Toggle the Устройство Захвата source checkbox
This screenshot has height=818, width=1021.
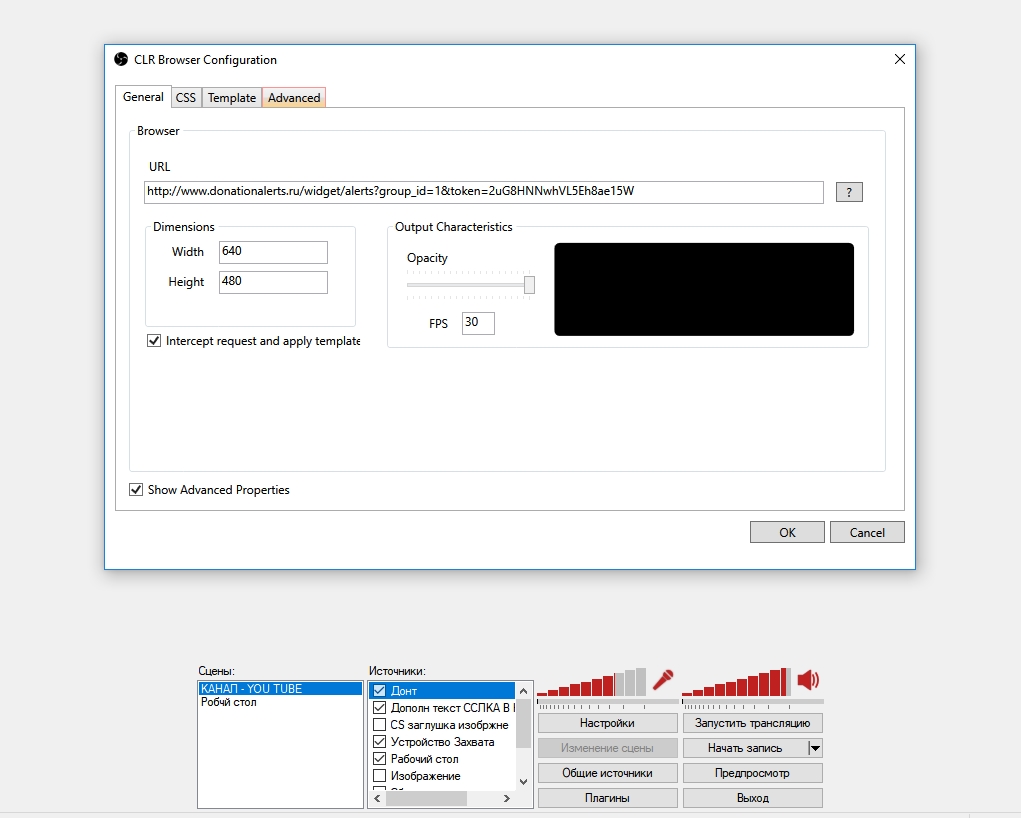(x=380, y=741)
